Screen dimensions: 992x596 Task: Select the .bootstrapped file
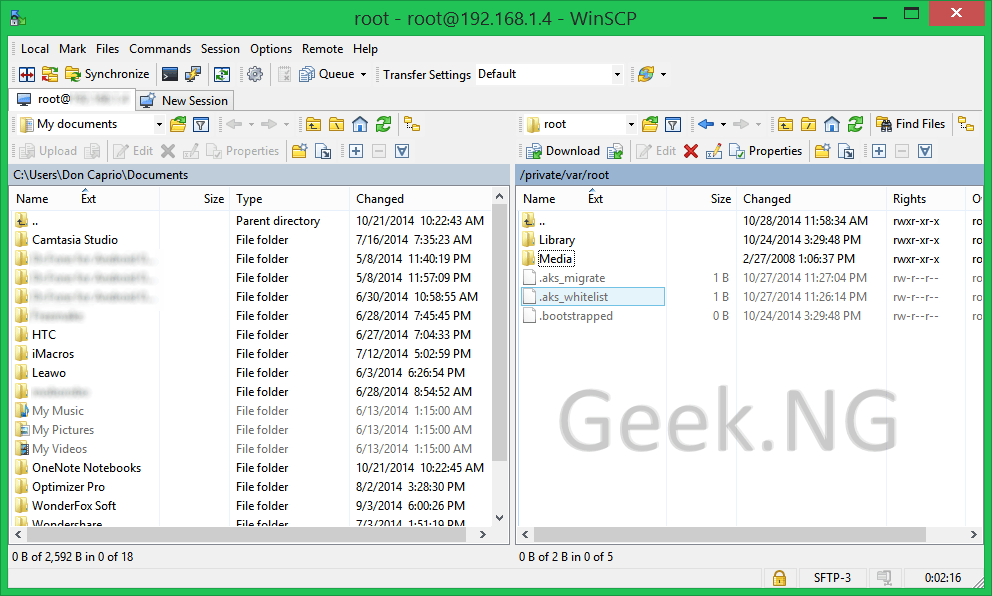576,316
